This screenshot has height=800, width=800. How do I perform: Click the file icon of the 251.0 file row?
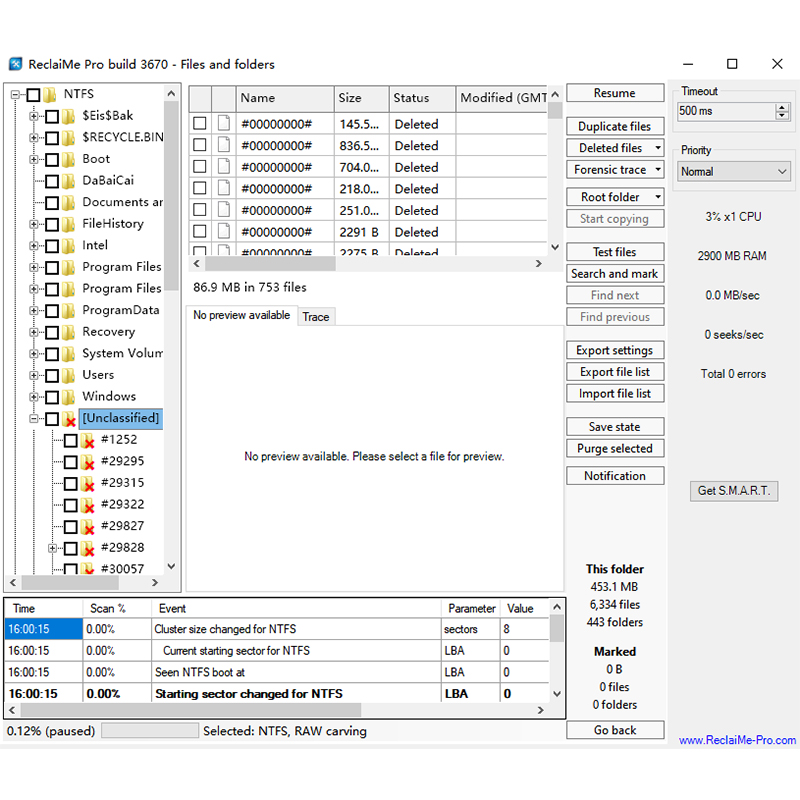[223, 210]
